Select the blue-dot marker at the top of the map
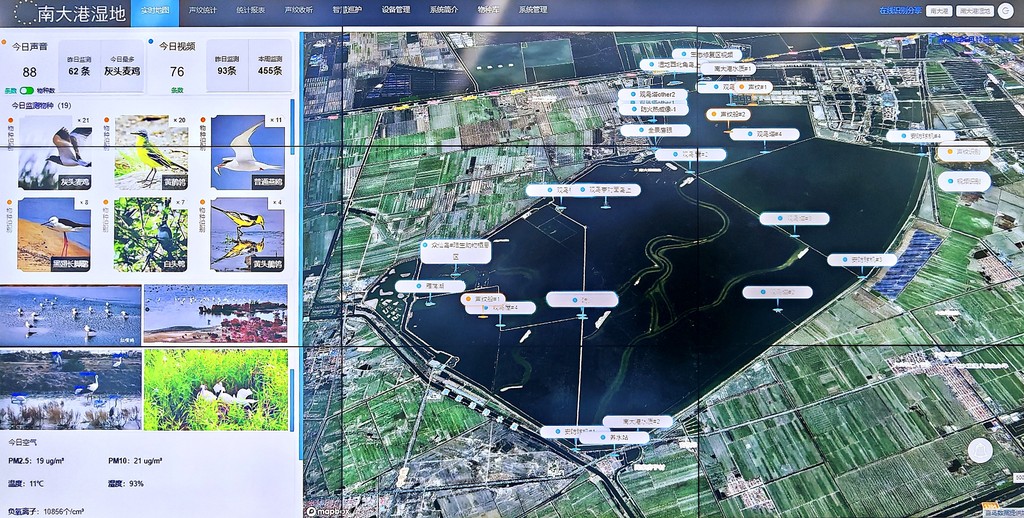1024x518 pixels. point(707,55)
